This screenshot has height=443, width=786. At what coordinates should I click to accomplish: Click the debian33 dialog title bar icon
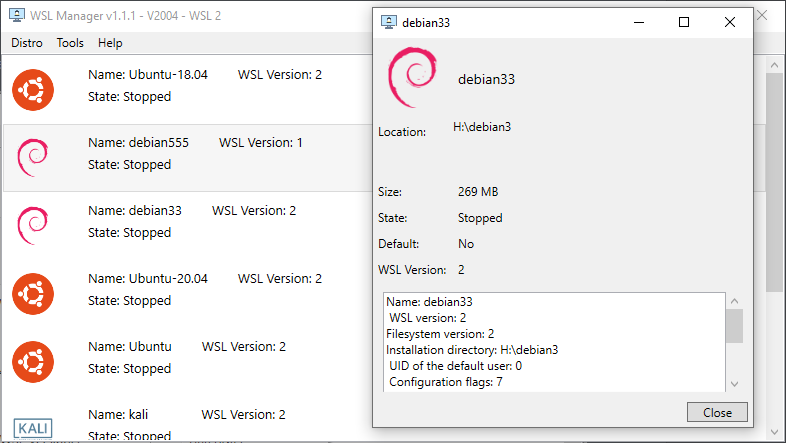tap(388, 22)
